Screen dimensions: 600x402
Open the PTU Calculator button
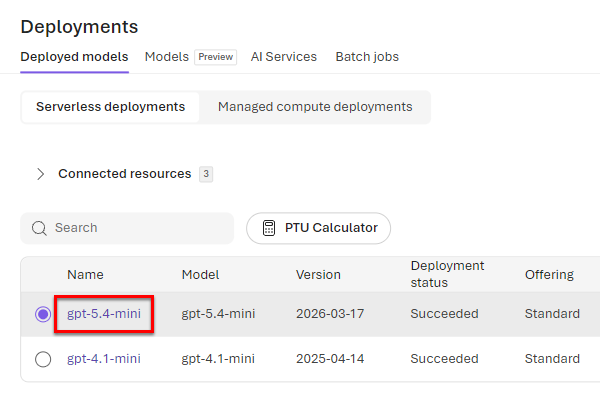[318, 228]
